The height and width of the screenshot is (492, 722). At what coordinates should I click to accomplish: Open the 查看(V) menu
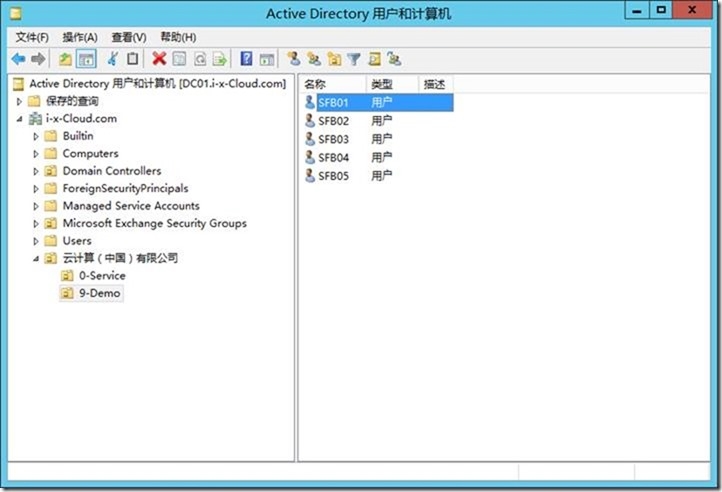pyautogui.click(x=129, y=37)
